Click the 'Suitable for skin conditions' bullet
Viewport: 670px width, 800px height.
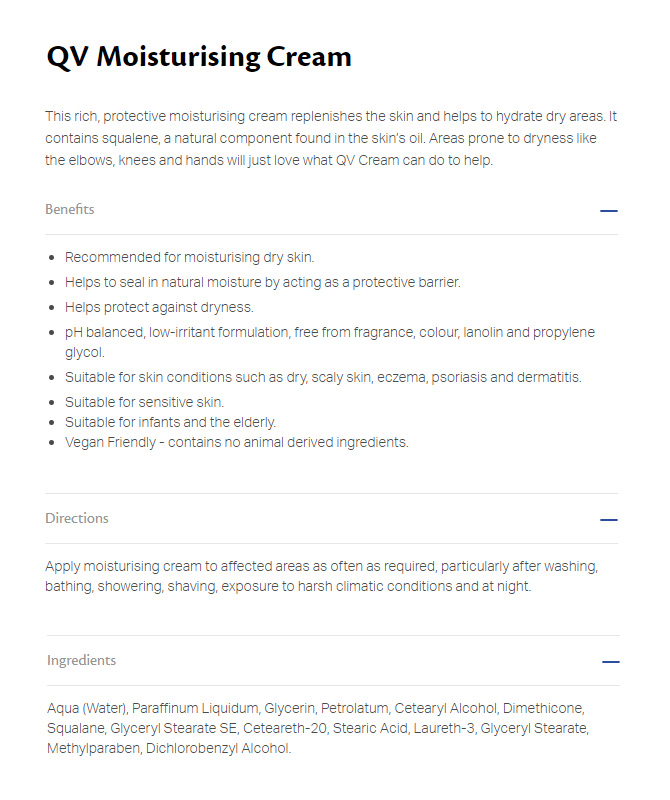pos(323,377)
